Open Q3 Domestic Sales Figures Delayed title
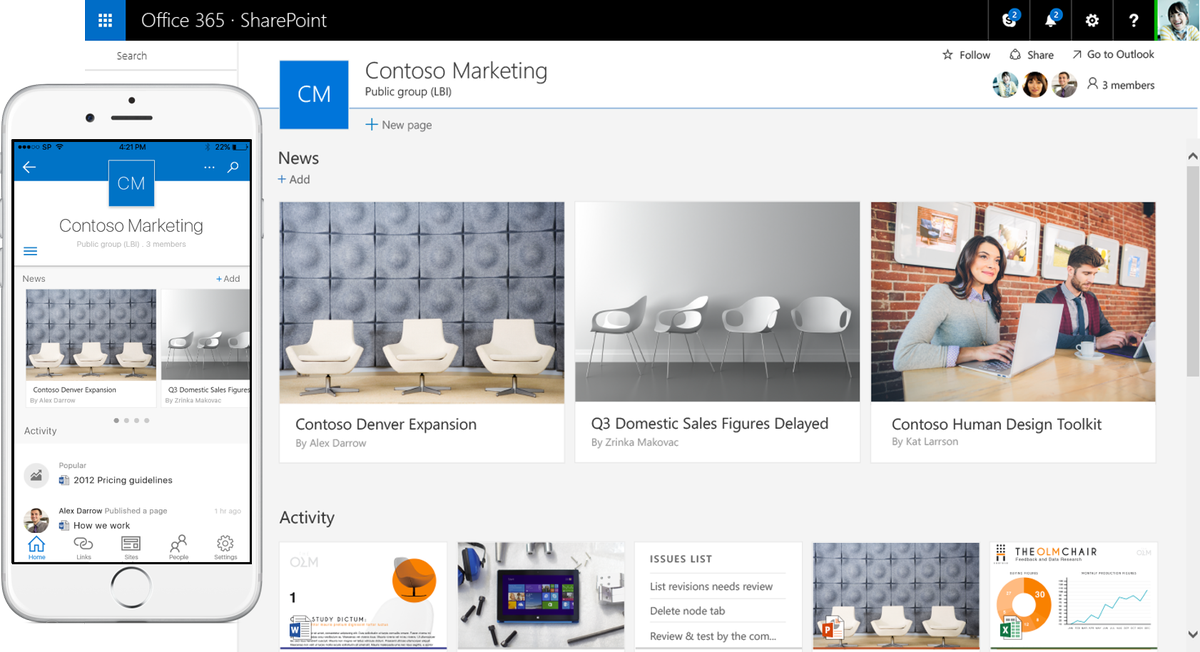Viewport: 1200px width, 652px height. point(709,423)
